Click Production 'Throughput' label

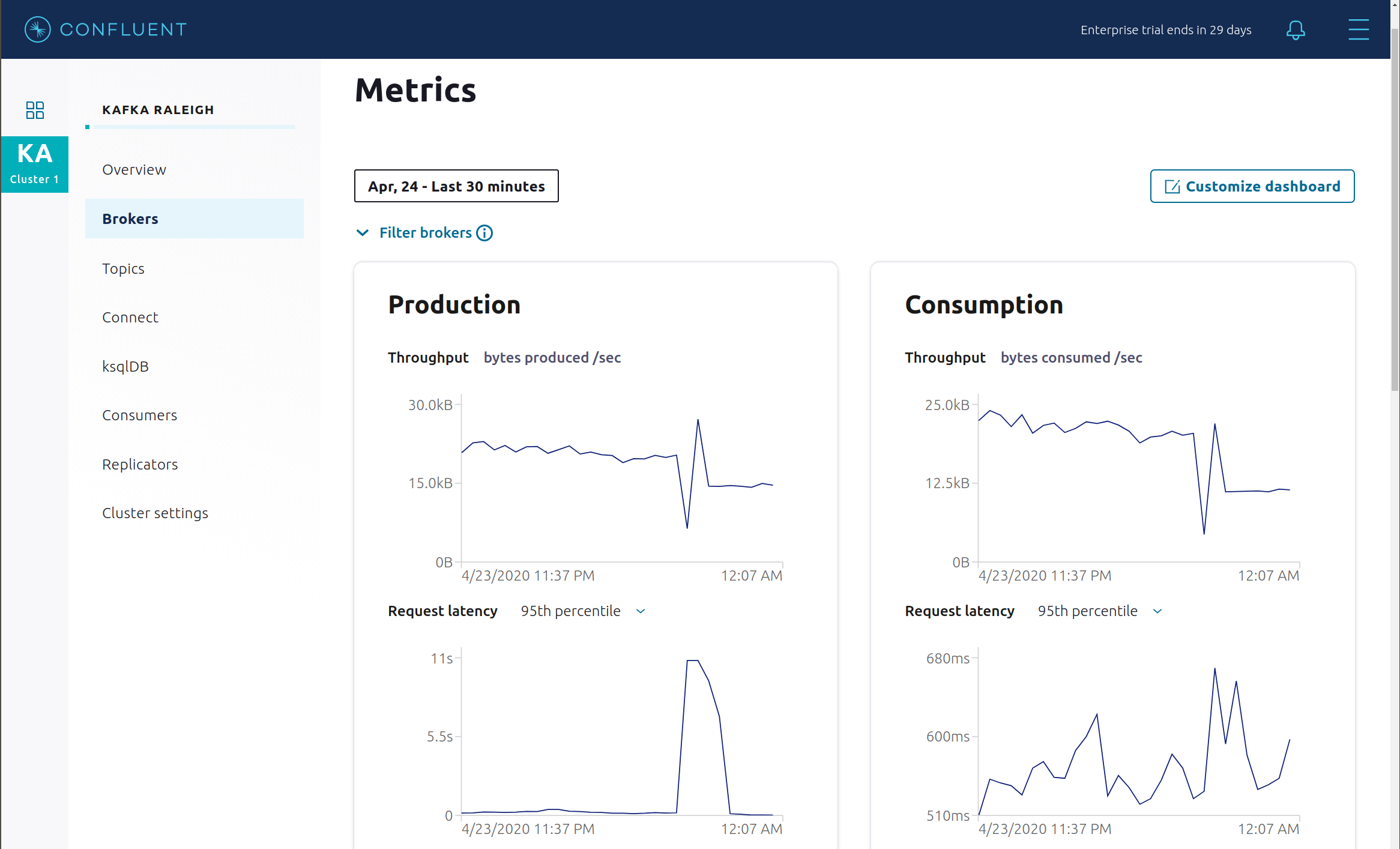[x=428, y=358]
